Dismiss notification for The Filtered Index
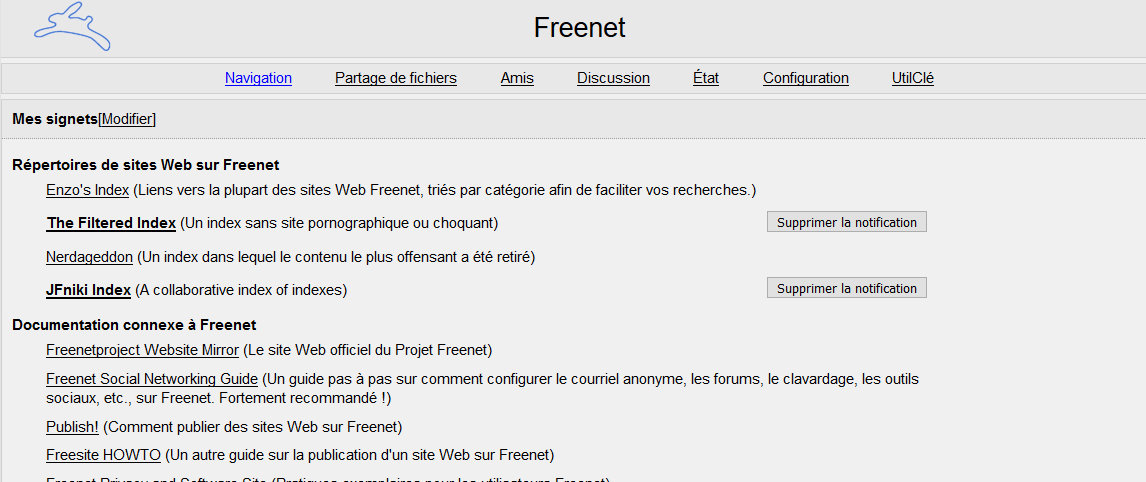This screenshot has height=482, width=1146. 847,222
